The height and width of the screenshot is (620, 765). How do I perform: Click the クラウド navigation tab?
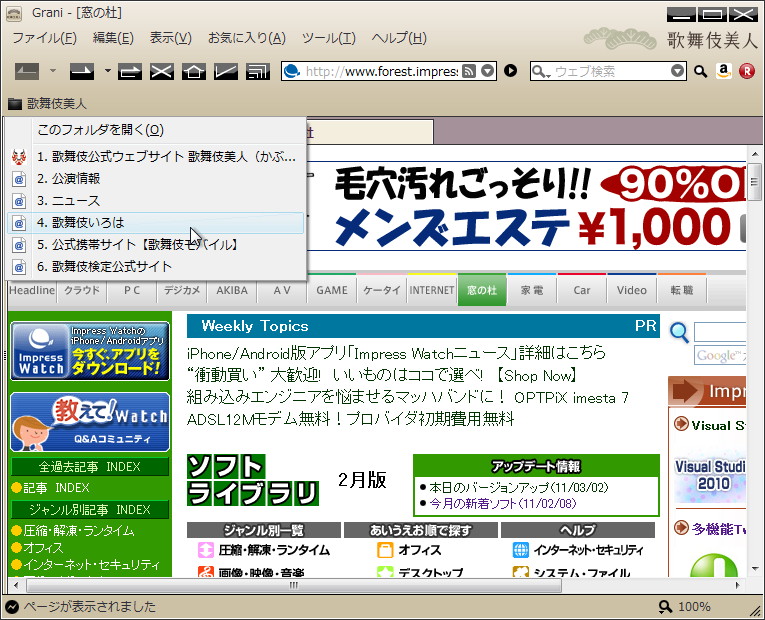(x=82, y=290)
